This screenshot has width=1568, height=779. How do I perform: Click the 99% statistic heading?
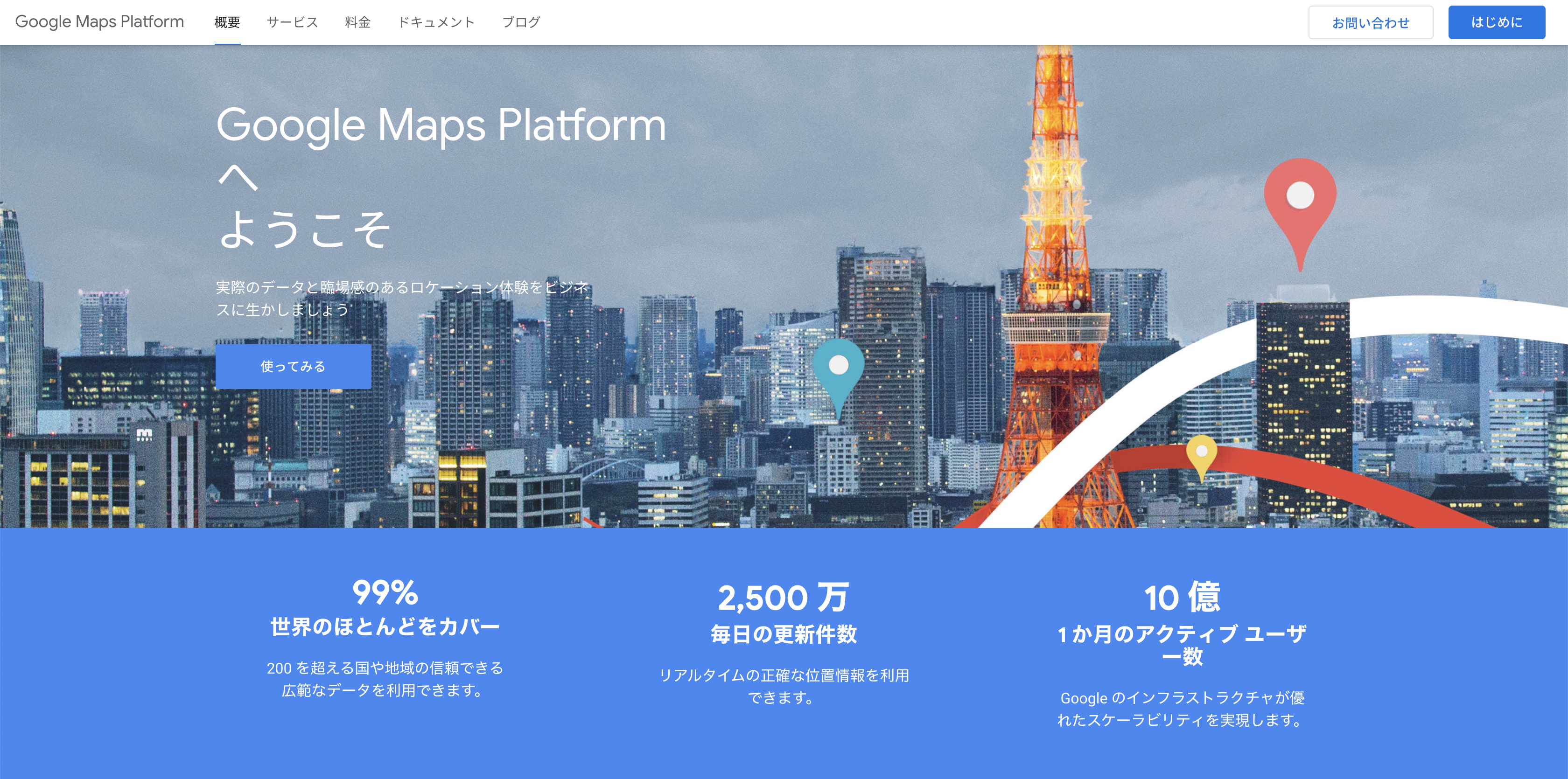(385, 592)
